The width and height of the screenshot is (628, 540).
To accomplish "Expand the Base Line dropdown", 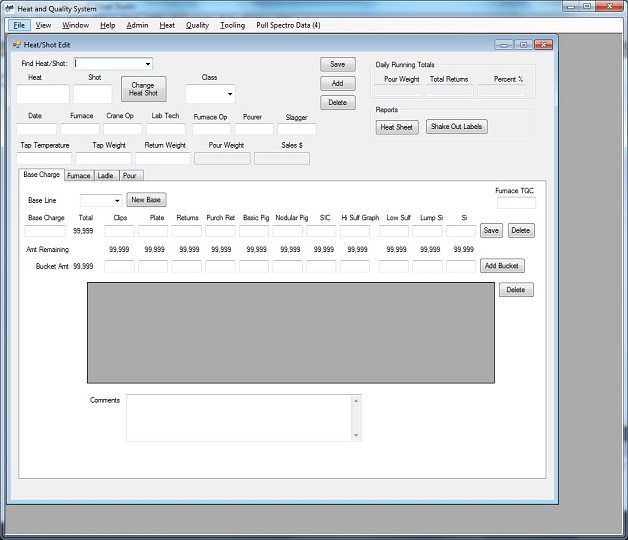I will click(x=117, y=200).
